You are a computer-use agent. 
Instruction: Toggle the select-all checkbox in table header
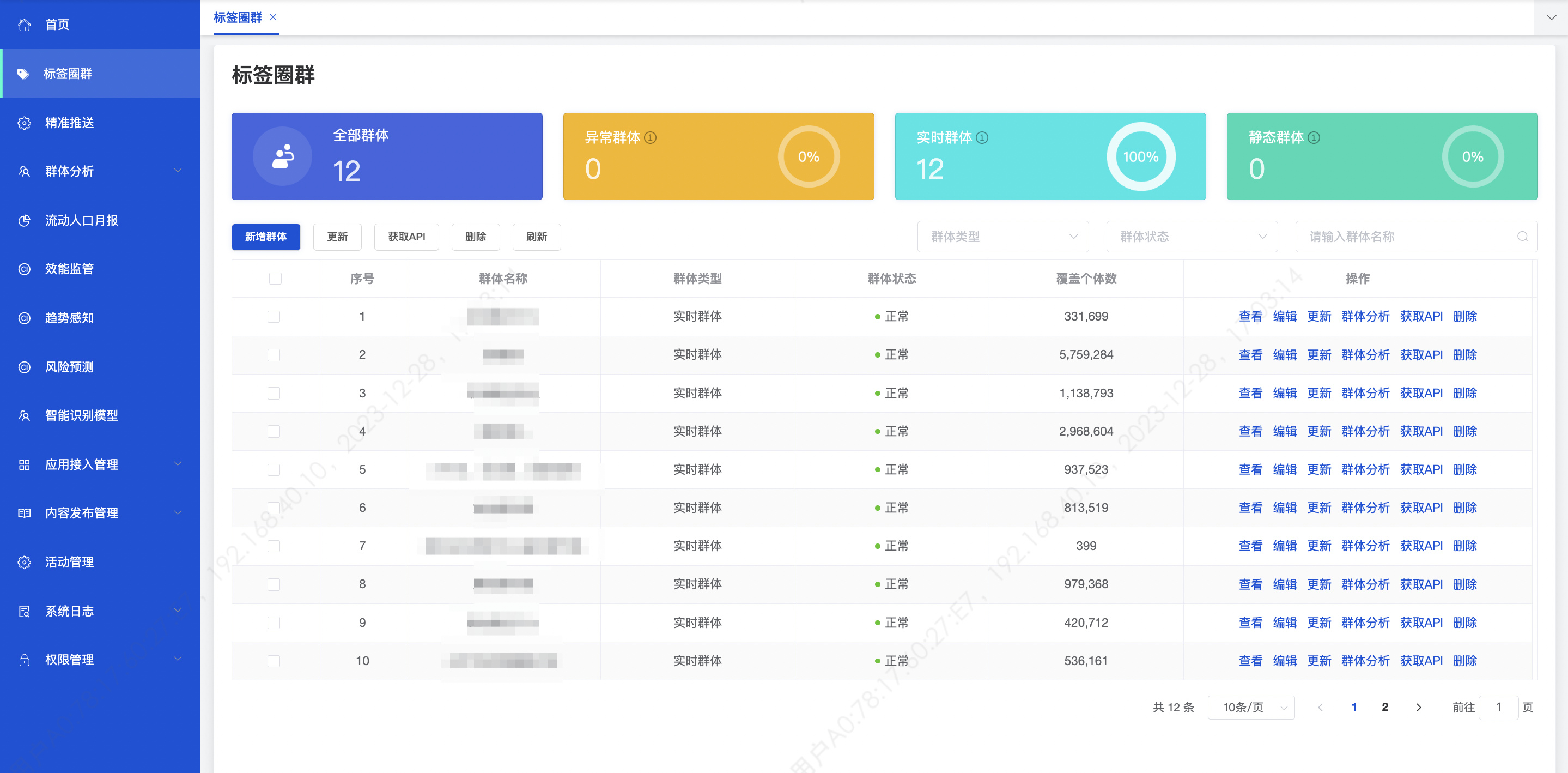(275, 279)
